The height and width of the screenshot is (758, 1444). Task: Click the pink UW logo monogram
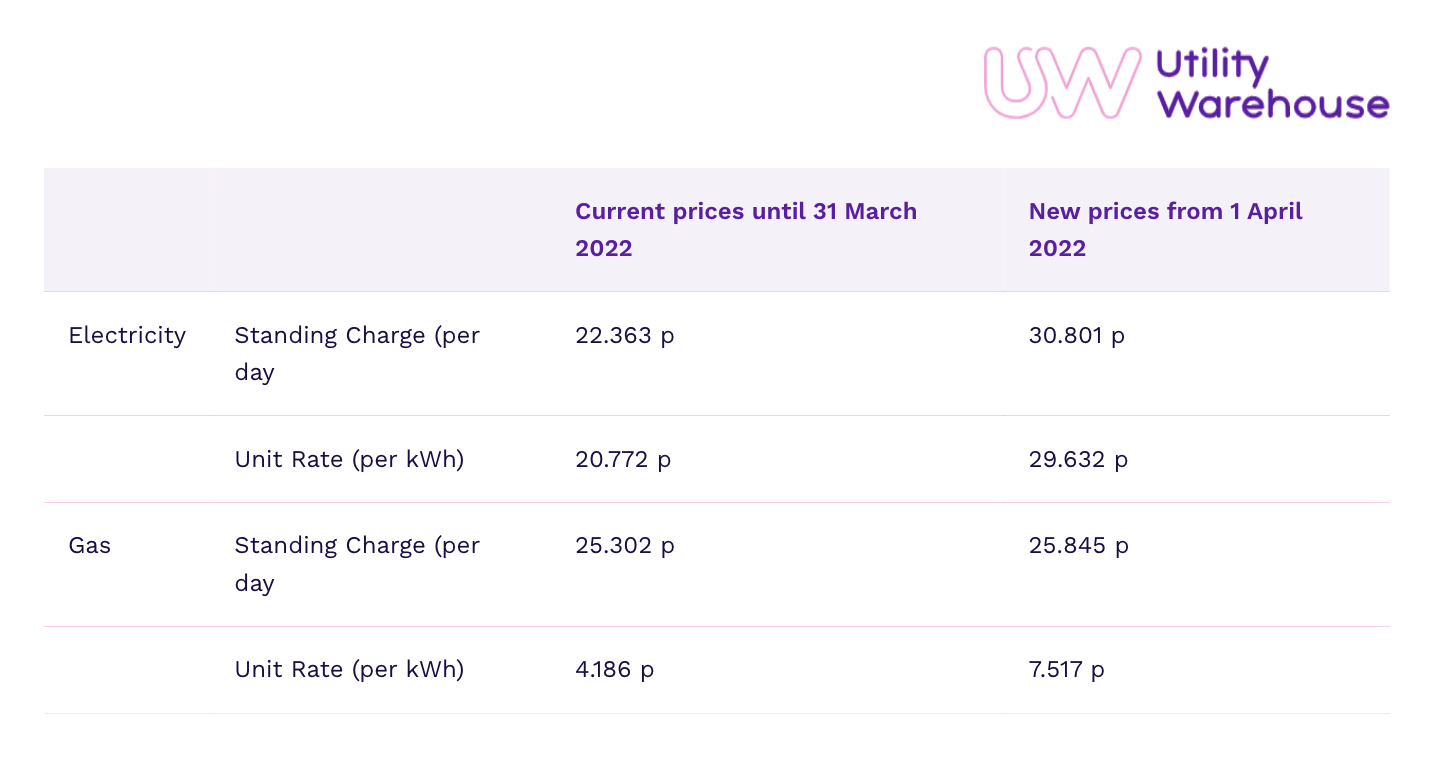pos(1060,82)
